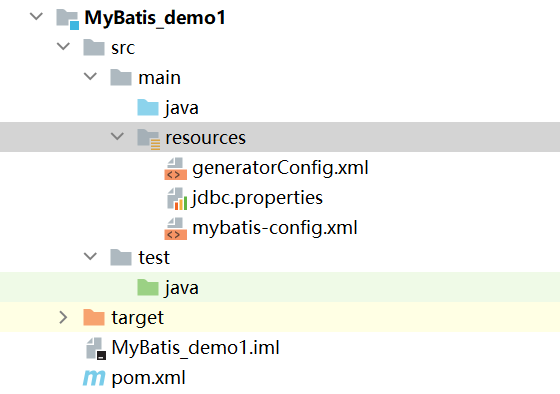Select jdbc.properties file name
The image size is (560, 394).
click(258, 198)
